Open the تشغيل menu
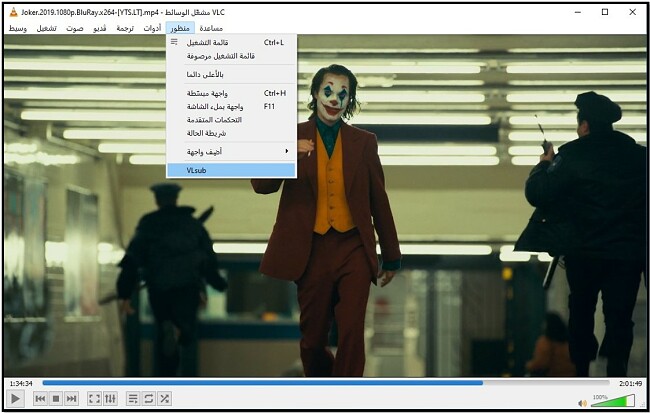This screenshot has height=413, width=650. pyautogui.click(x=46, y=28)
